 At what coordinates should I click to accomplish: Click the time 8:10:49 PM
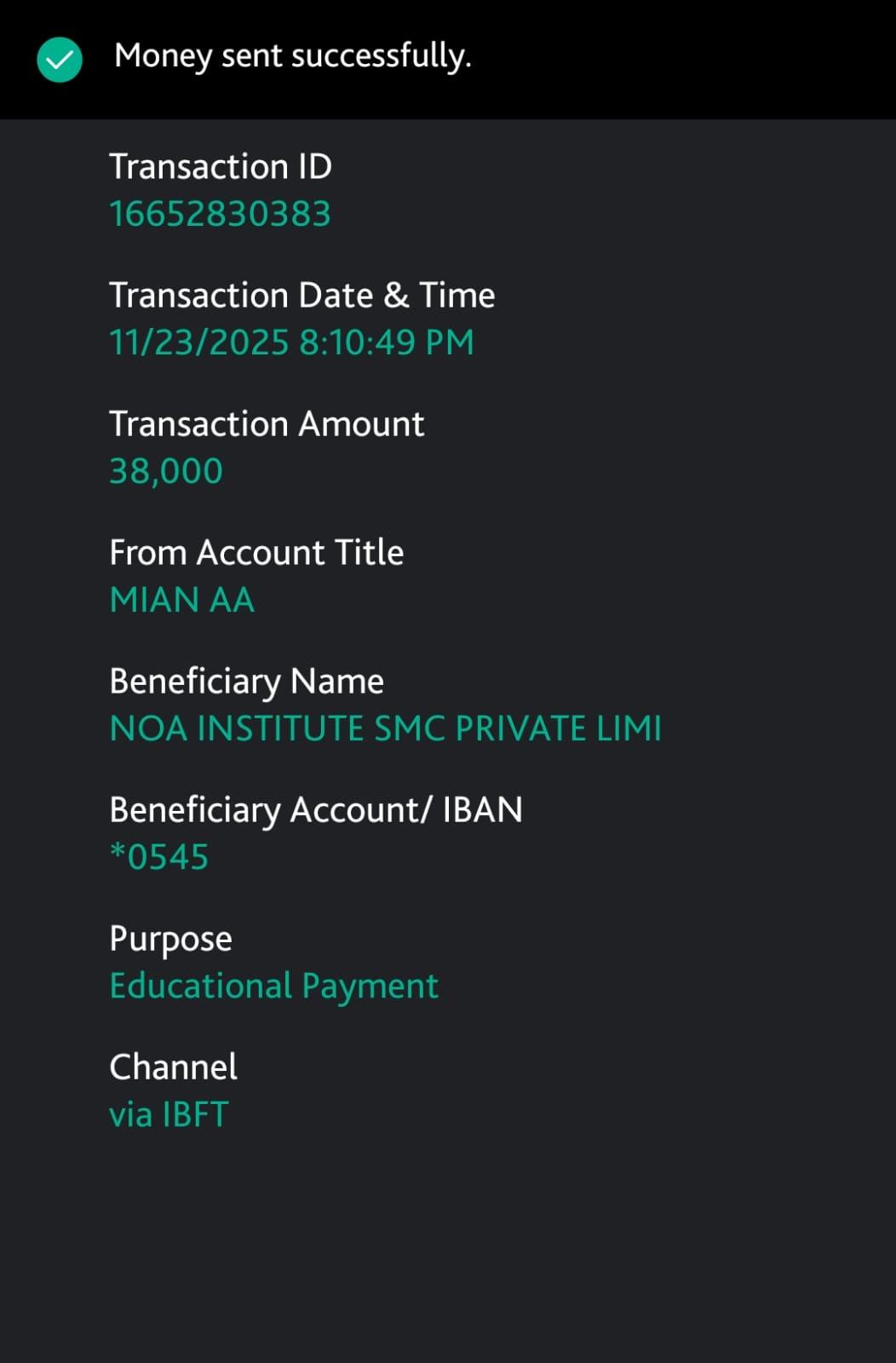[x=387, y=342]
